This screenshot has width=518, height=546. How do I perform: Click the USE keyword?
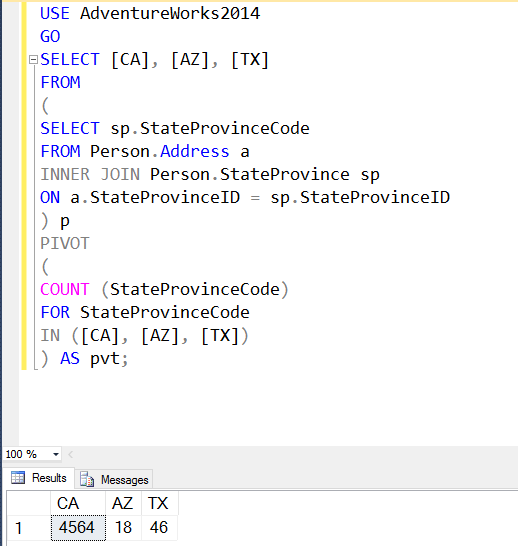[x=55, y=14]
